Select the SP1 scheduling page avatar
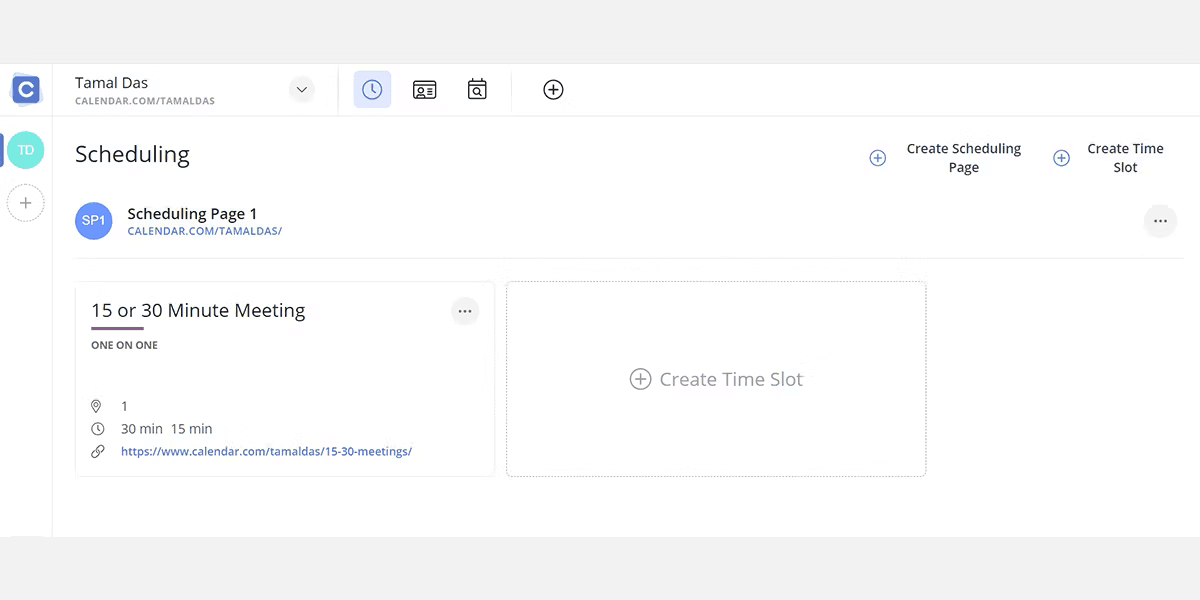This screenshot has height=600, width=1200. (94, 221)
